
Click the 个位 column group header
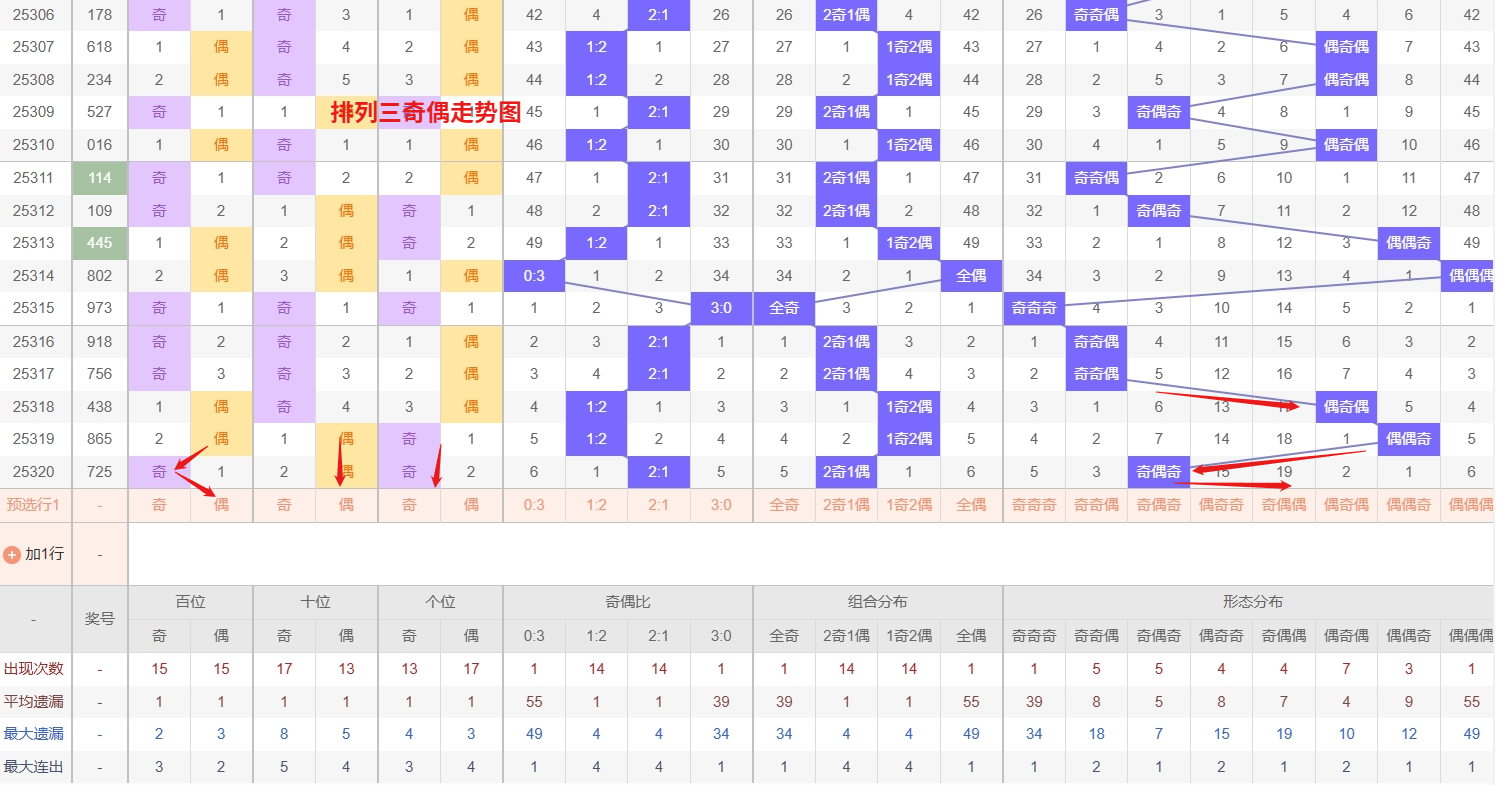440,602
